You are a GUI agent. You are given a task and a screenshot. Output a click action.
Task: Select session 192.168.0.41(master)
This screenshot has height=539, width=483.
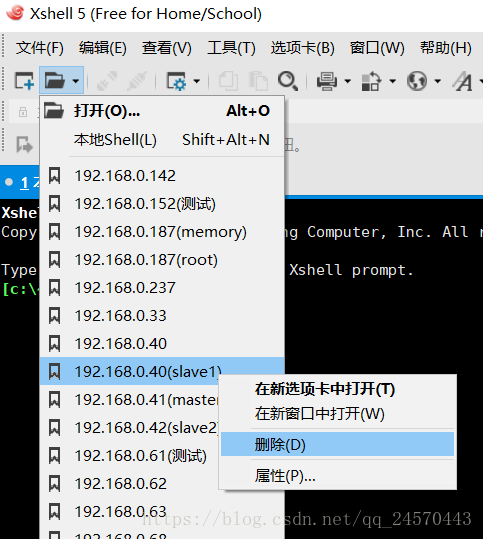(129, 400)
